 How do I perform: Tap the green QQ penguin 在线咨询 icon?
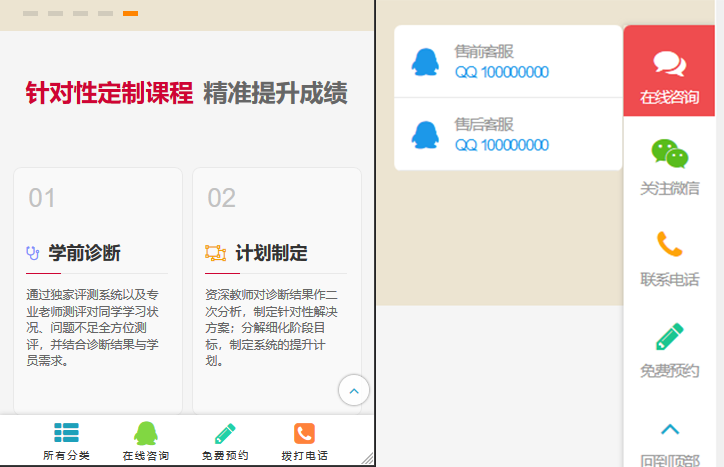146,433
